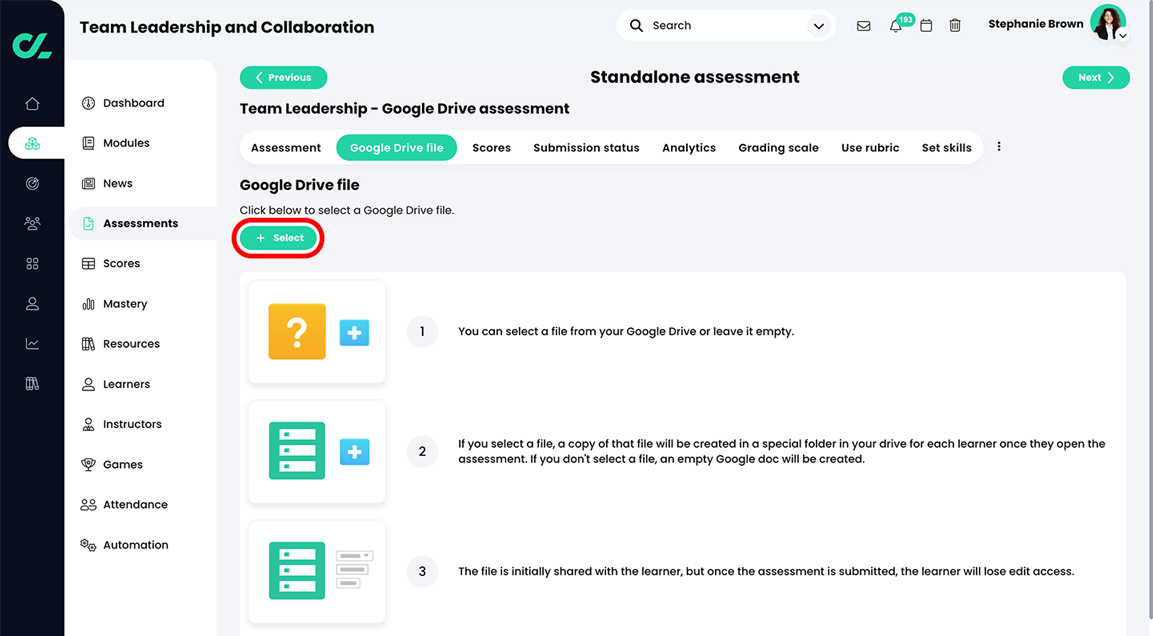Screen dimensions: 1153x636
Task: Open the analytics chart icon in the sidebar
Action: click(32, 343)
